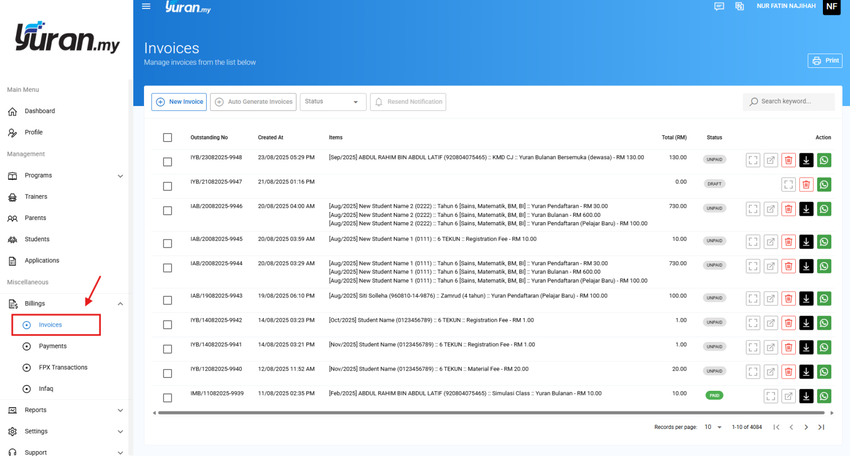850x456 pixels.
Task: Open the Status filter dropdown
Action: tap(333, 101)
